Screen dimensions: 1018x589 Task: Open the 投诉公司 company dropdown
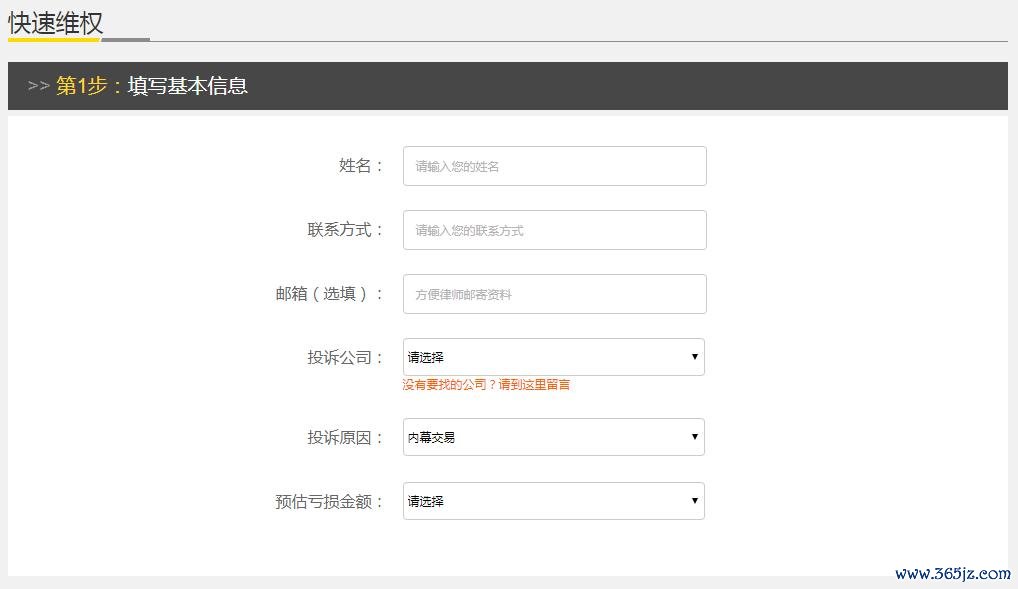[554, 357]
